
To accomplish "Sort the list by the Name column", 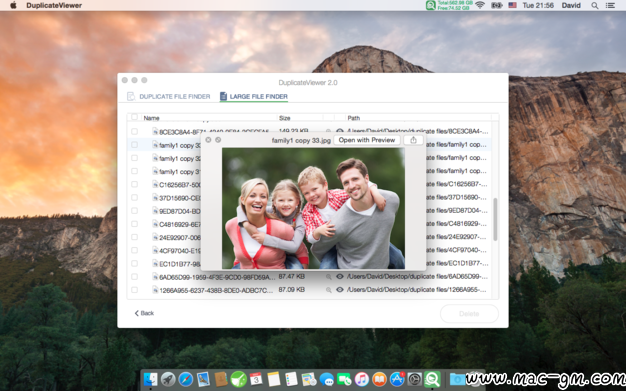I will (151, 118).
